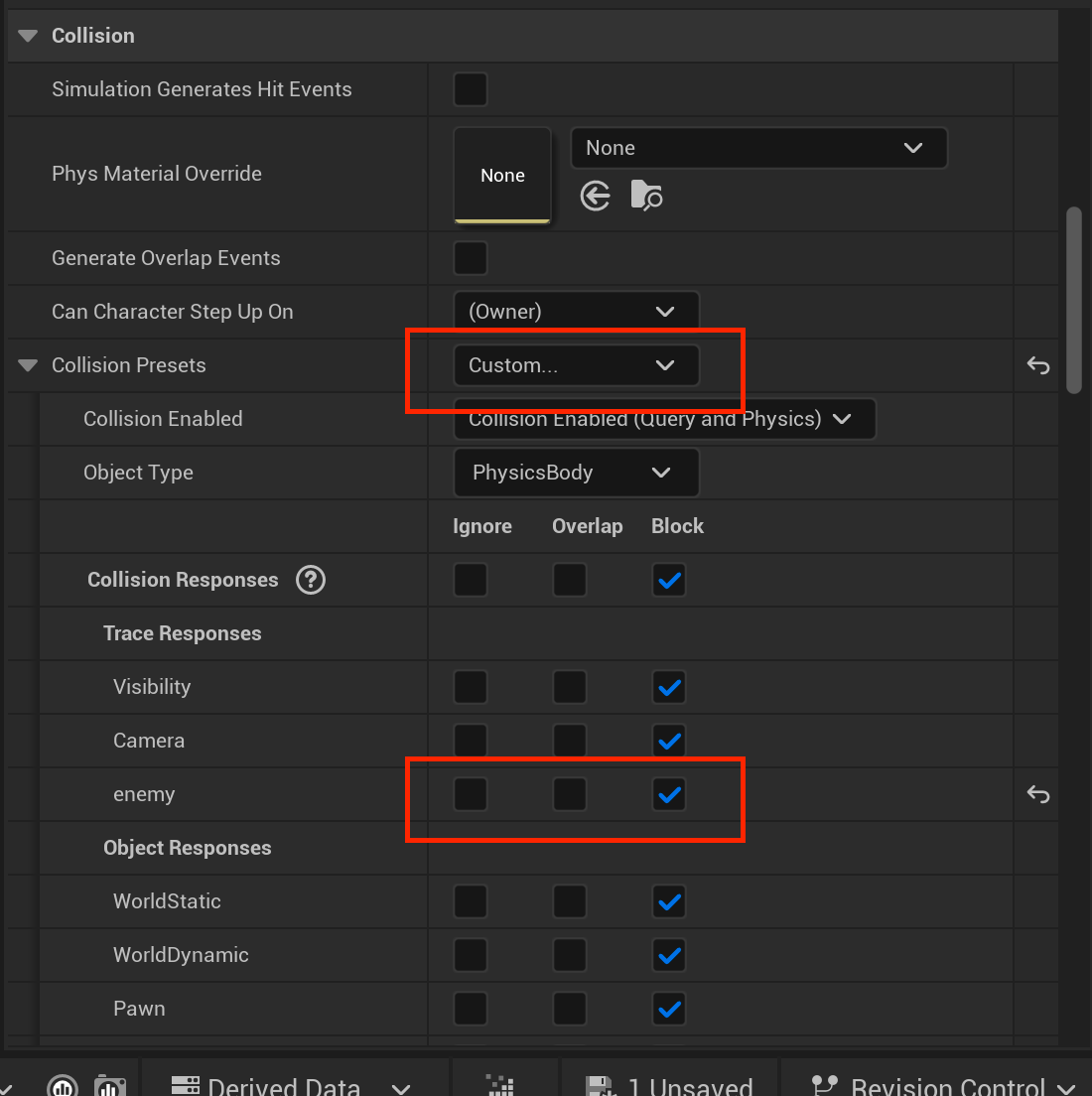Click the details panel vertical scrollbar
This screenshot has height=1096, width=1092.
point(1074,301)
